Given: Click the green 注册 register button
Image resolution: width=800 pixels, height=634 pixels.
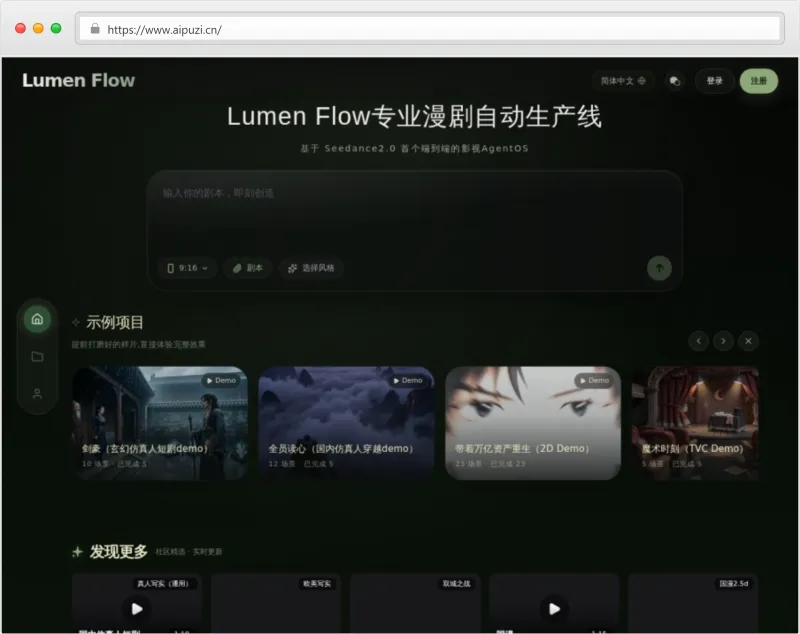Looking at the screenshot, I should [x=759, y=81].
